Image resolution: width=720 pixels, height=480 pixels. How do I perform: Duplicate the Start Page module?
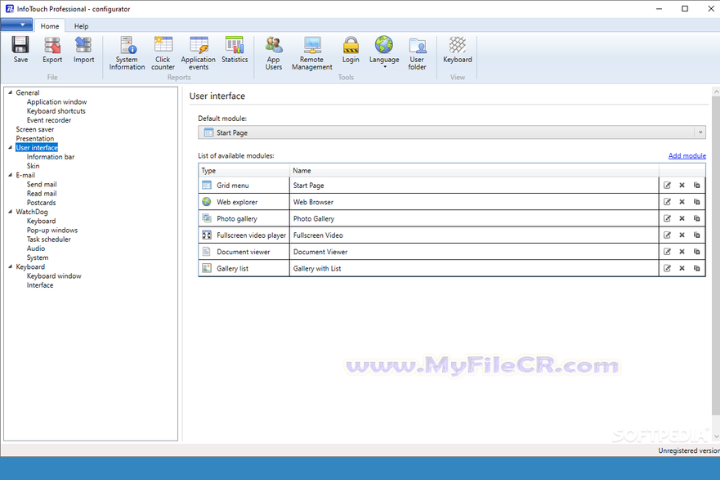(x=697, y=185)
